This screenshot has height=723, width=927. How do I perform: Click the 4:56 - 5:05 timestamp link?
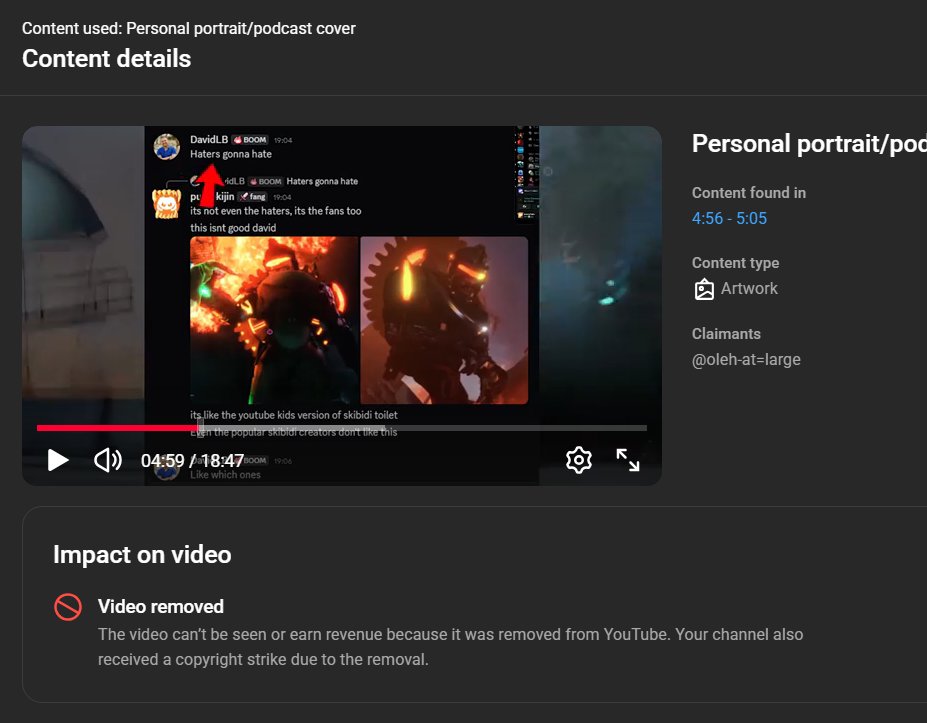pyautogui.click(x=729, y=218)
